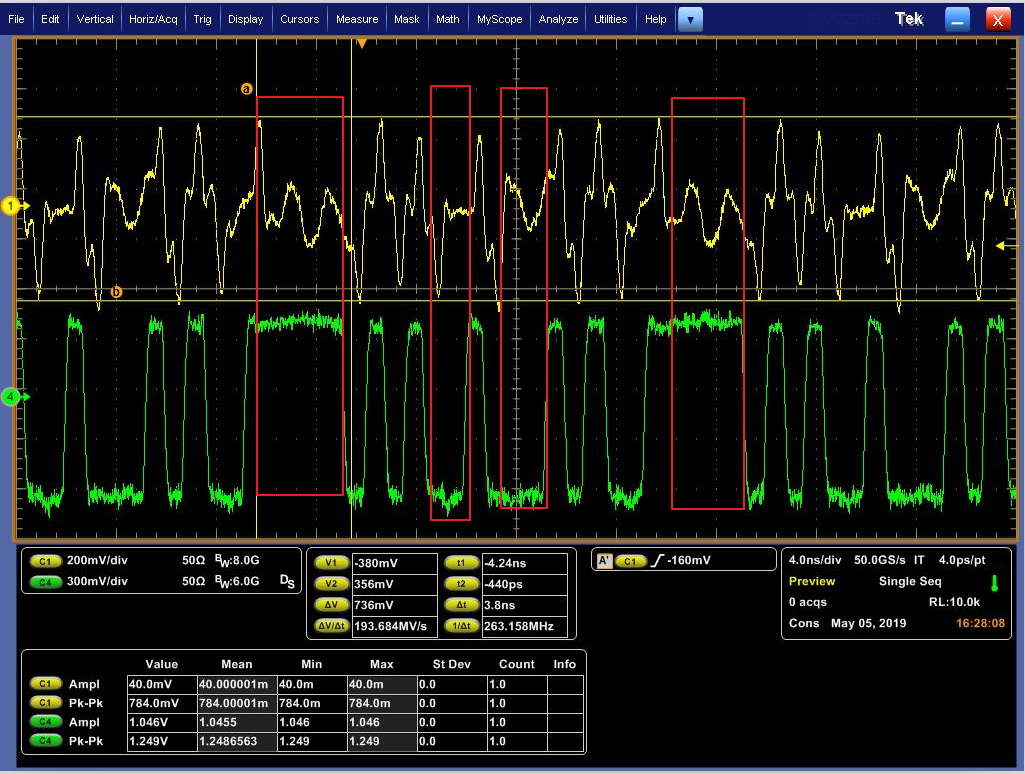
Task: Click cursor 'a' handle on graticule
Action: click(x=247, y=89)
